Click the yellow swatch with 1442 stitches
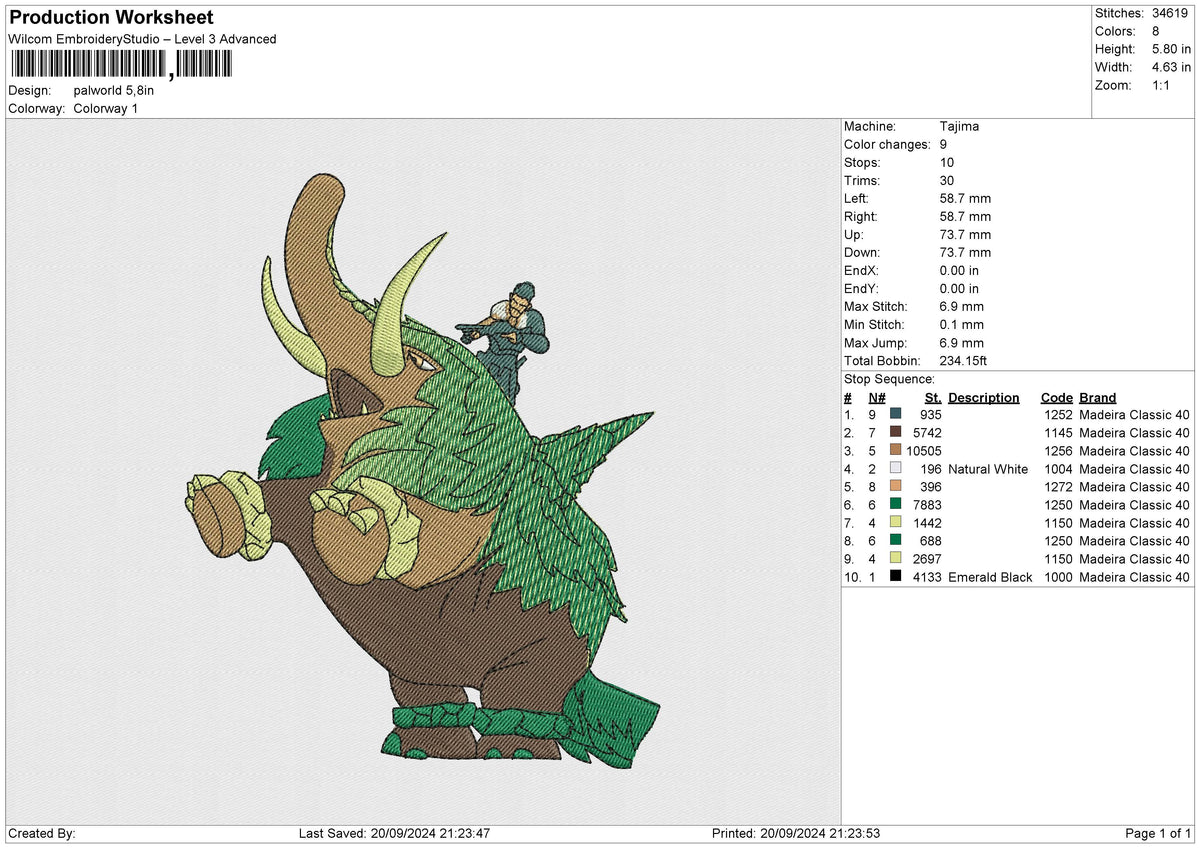Screen dimensions: 1200x848 896,523
